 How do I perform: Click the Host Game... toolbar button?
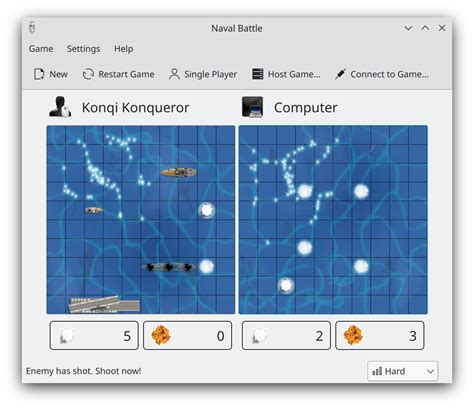tap(286, 74)
